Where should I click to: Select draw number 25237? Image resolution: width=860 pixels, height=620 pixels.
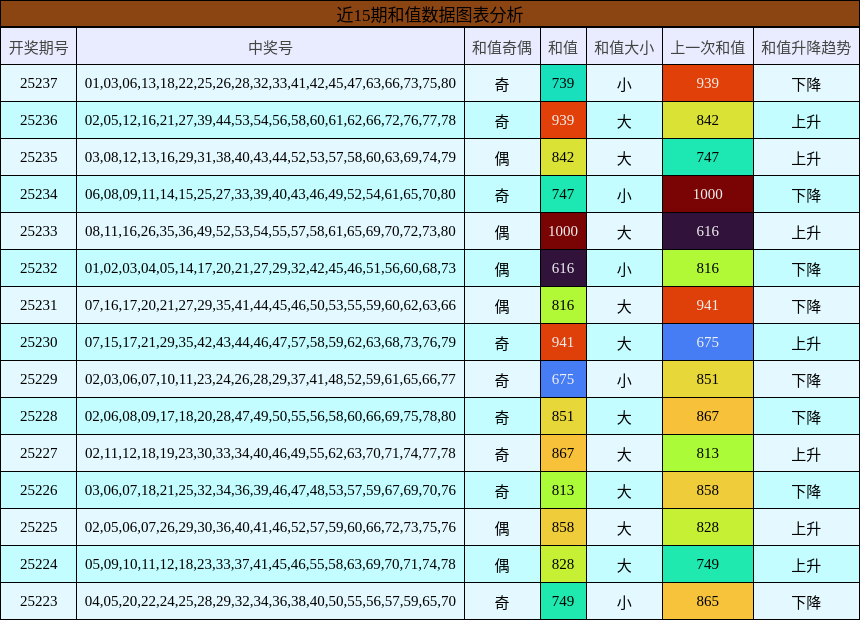38,83
